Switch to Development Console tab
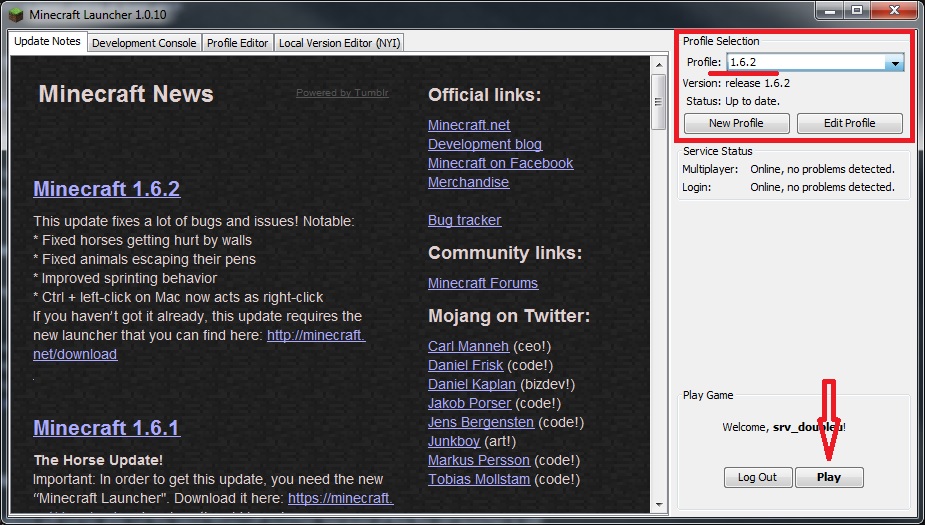 (144, 43)
